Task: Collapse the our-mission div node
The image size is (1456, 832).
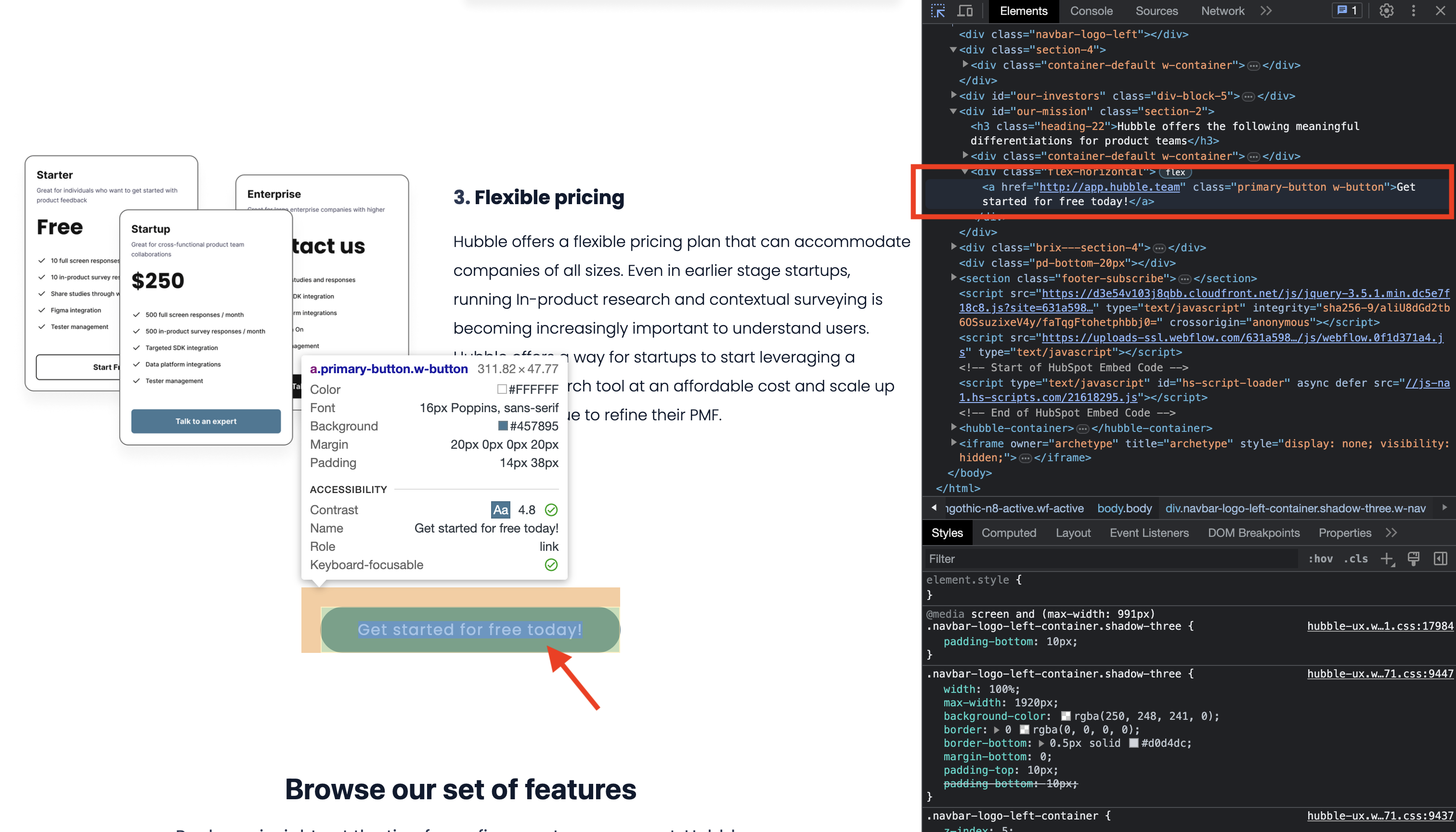Action: [952, 111]
